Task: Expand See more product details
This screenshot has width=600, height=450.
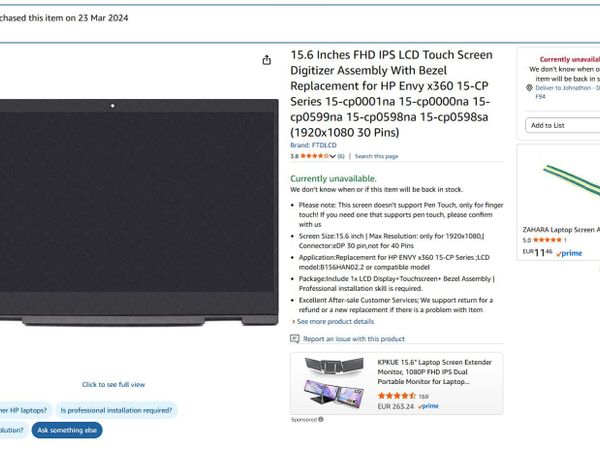Action: coord(333,321)
